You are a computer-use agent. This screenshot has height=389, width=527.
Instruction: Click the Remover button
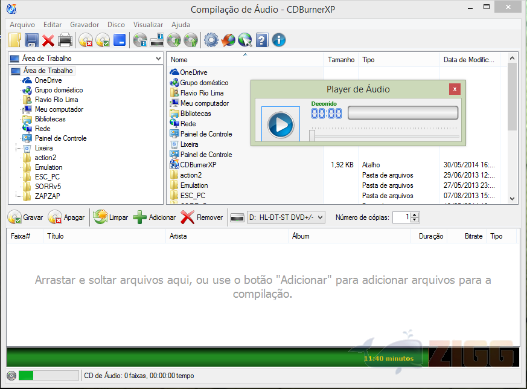pos(202,218)
